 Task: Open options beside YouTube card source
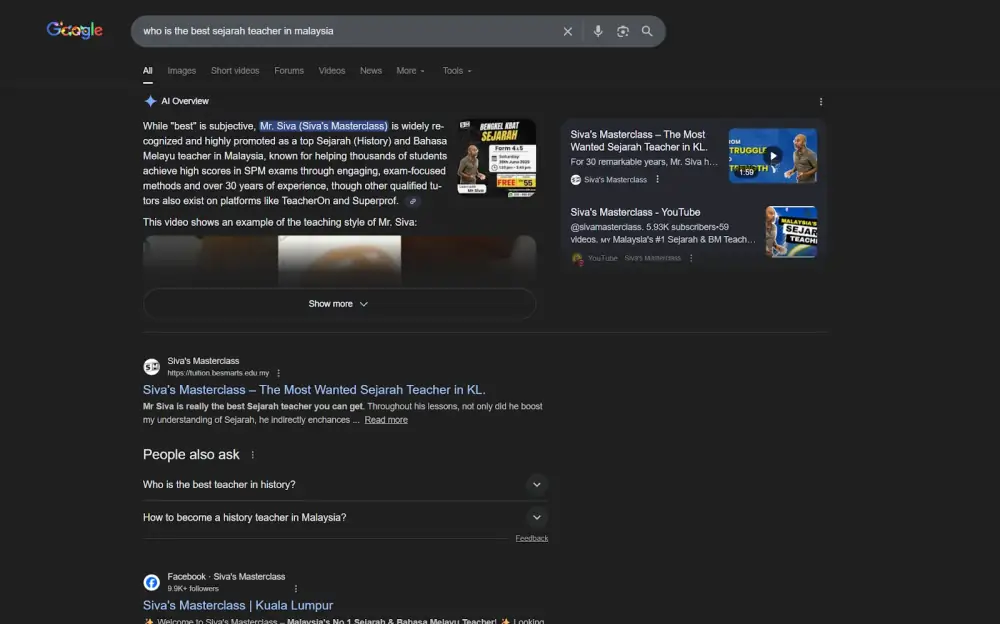tap(691, 258)
